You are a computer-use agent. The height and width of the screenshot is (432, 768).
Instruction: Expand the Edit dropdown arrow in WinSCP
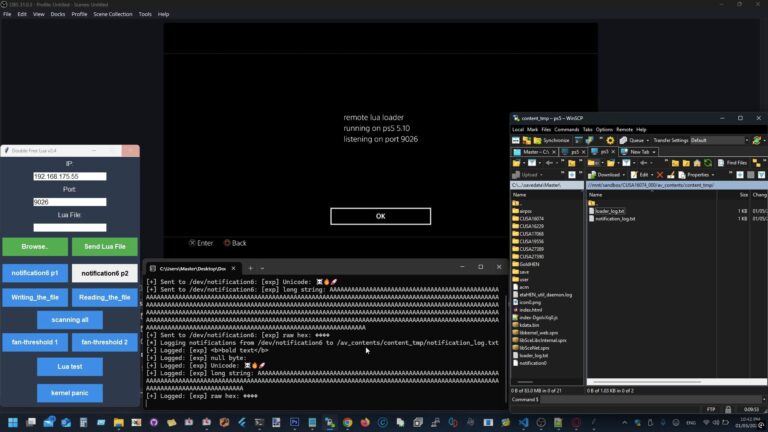coord(652,175)
